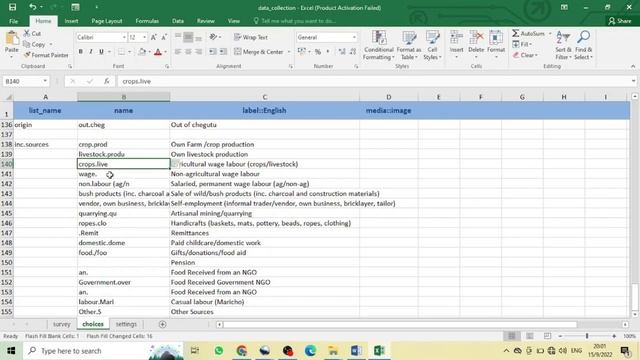Switch to the View ribbon tab
Image resolution: width=640 pixels, height=360 pixels.
coord(234,21)
